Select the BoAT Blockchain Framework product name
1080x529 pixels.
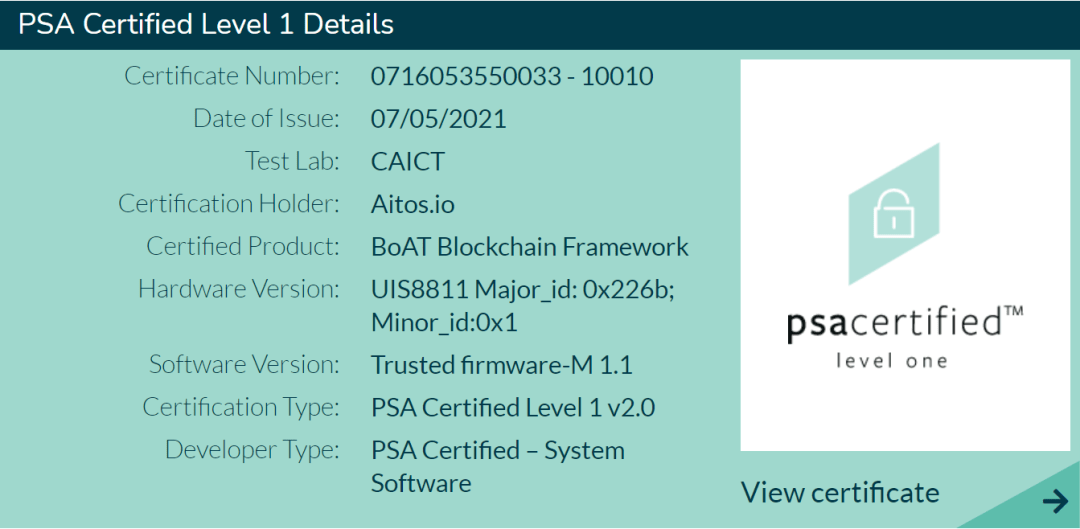(529, 247)
